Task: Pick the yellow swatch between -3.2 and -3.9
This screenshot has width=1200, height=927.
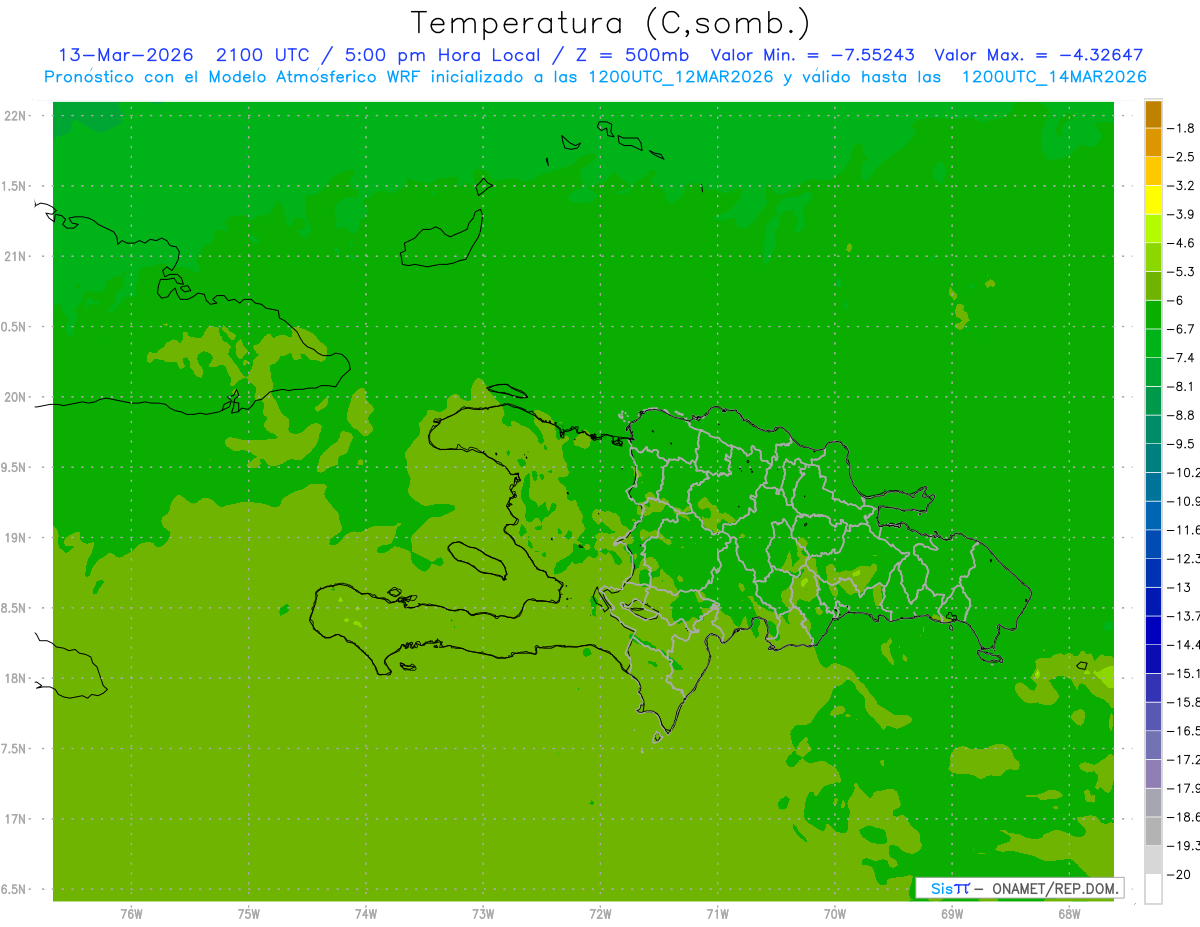Action: 1153,200
